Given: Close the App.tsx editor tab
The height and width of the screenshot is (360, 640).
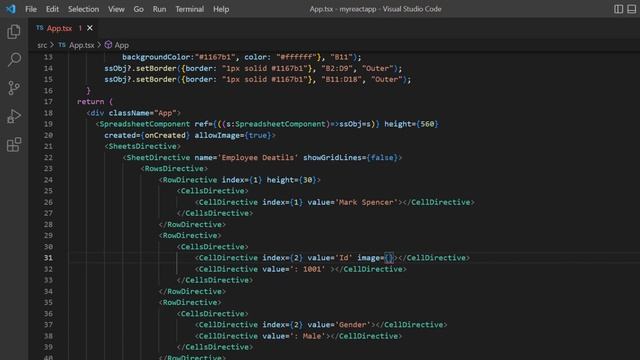Looking at the screenshot, I should point(90,28).
